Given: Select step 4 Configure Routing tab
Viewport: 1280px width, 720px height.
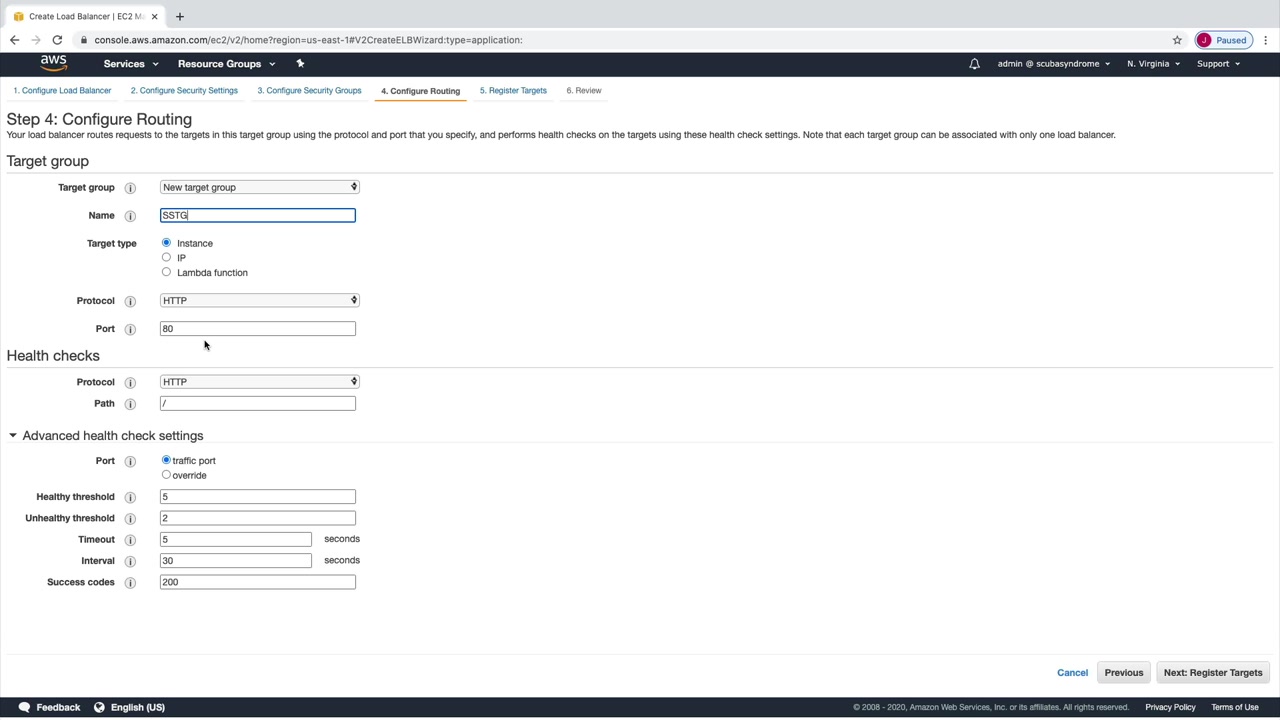Looking at the screenshot, I should 420,91.
